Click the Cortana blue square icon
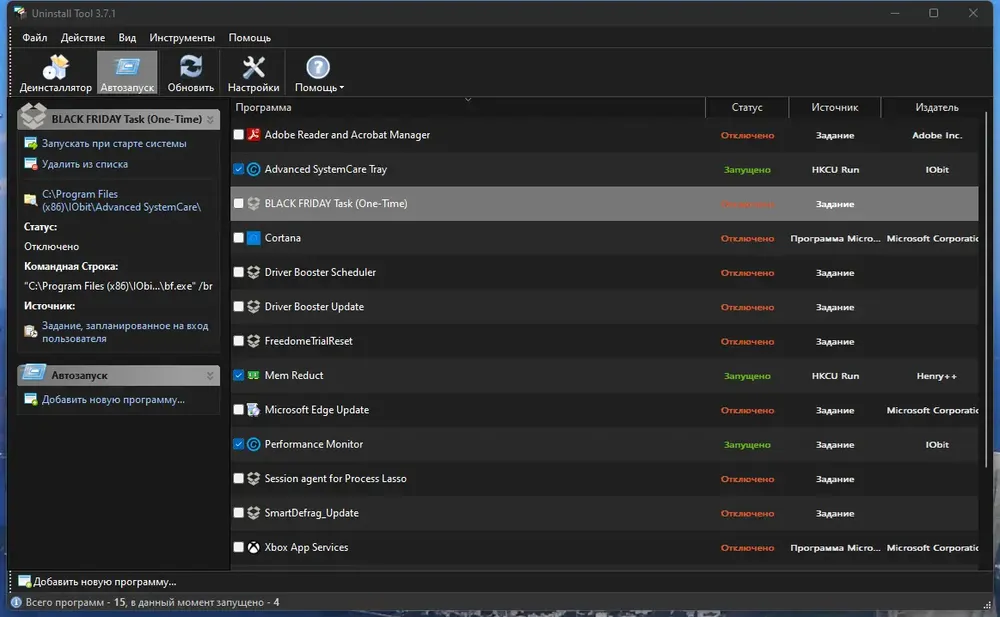Viewport: 1000px width, 617px height. [x=253, y=238]
